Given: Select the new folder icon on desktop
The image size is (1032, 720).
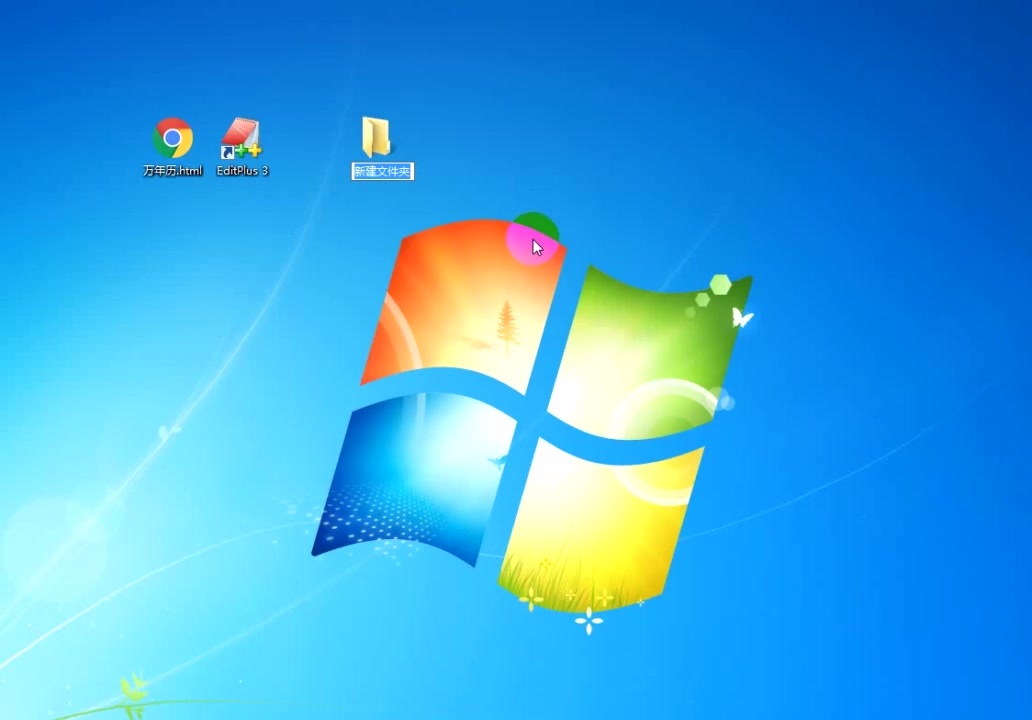Looking at the screenshot, I should (x=376, y=137).
